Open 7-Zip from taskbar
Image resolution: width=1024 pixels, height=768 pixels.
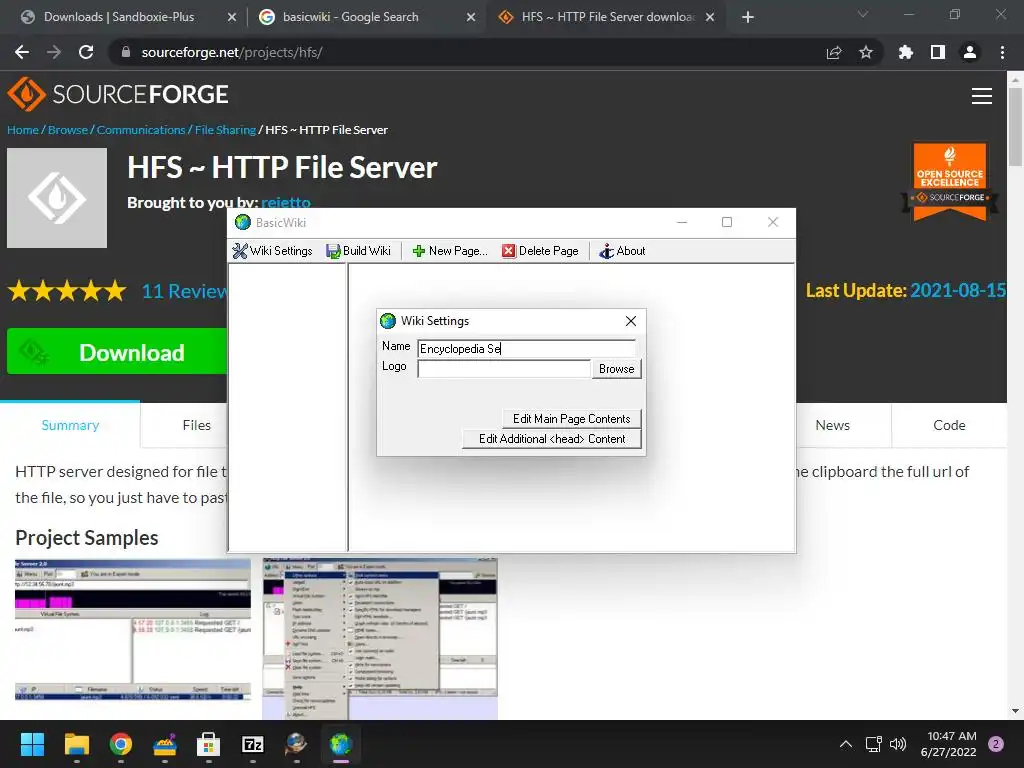[253, 744]
